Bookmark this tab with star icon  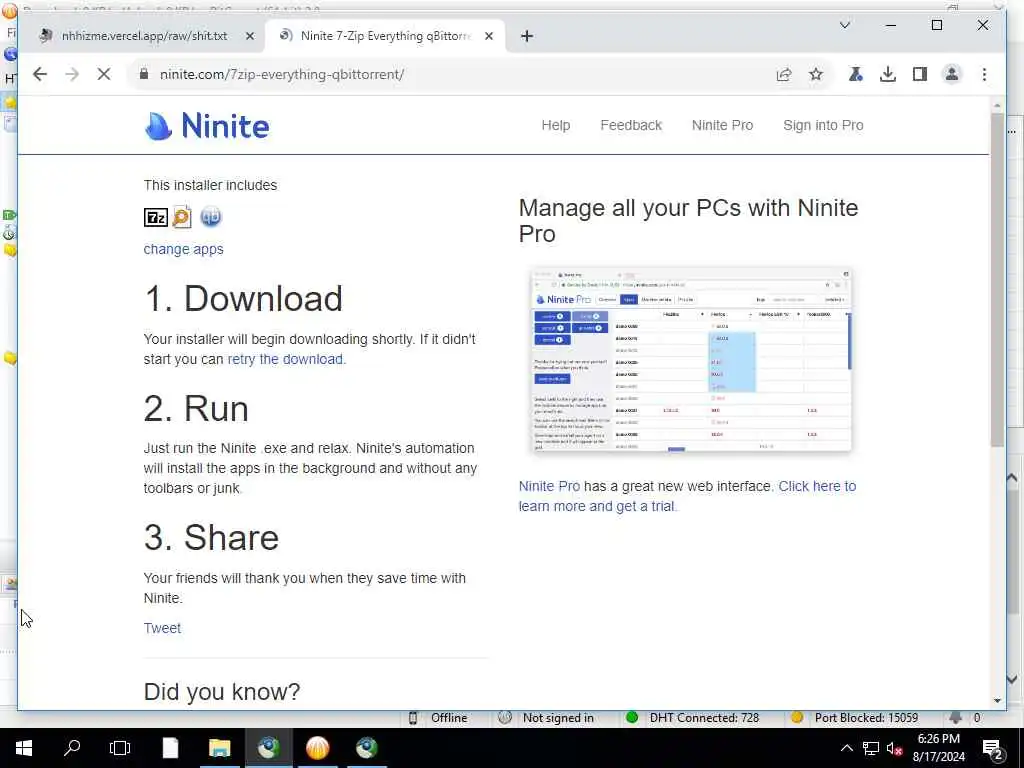816,74
